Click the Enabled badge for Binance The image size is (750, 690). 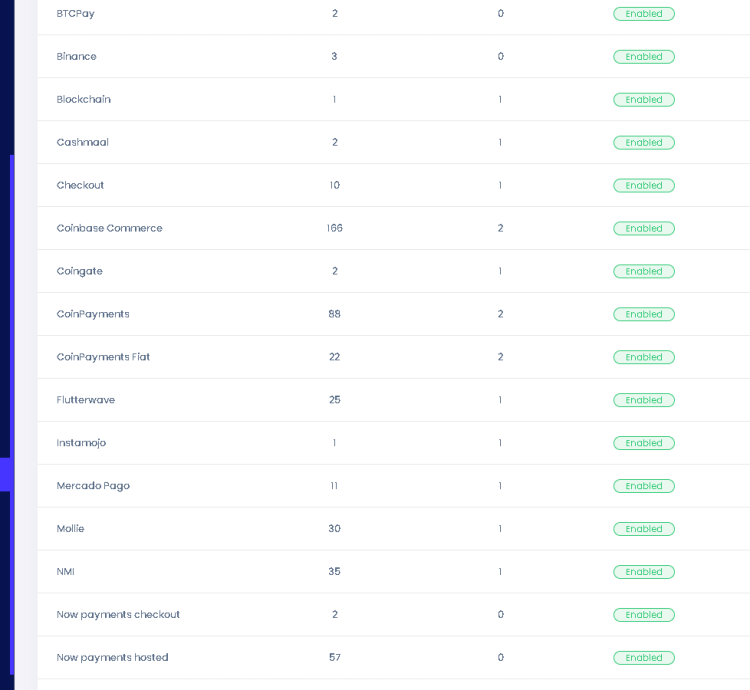pyautogui.click(x=643, y=57)
